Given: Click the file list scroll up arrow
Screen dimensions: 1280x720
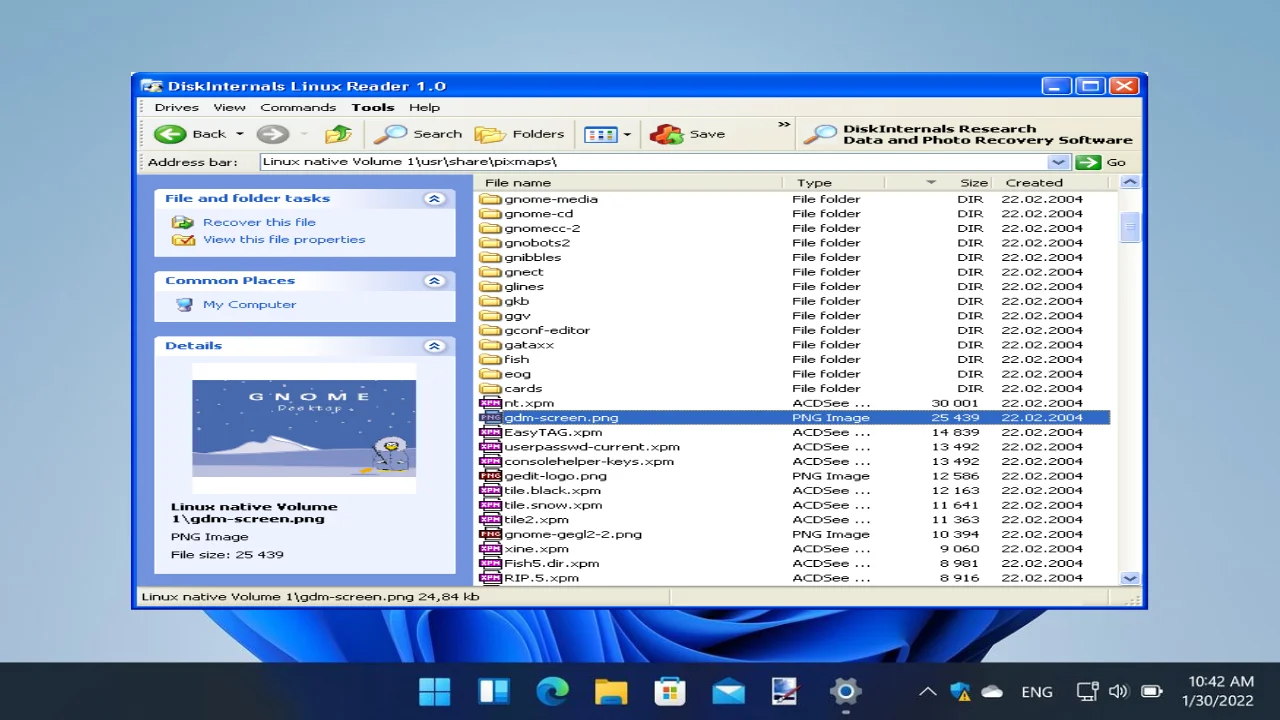Looking at the screenshot, I should point(1130,182).
